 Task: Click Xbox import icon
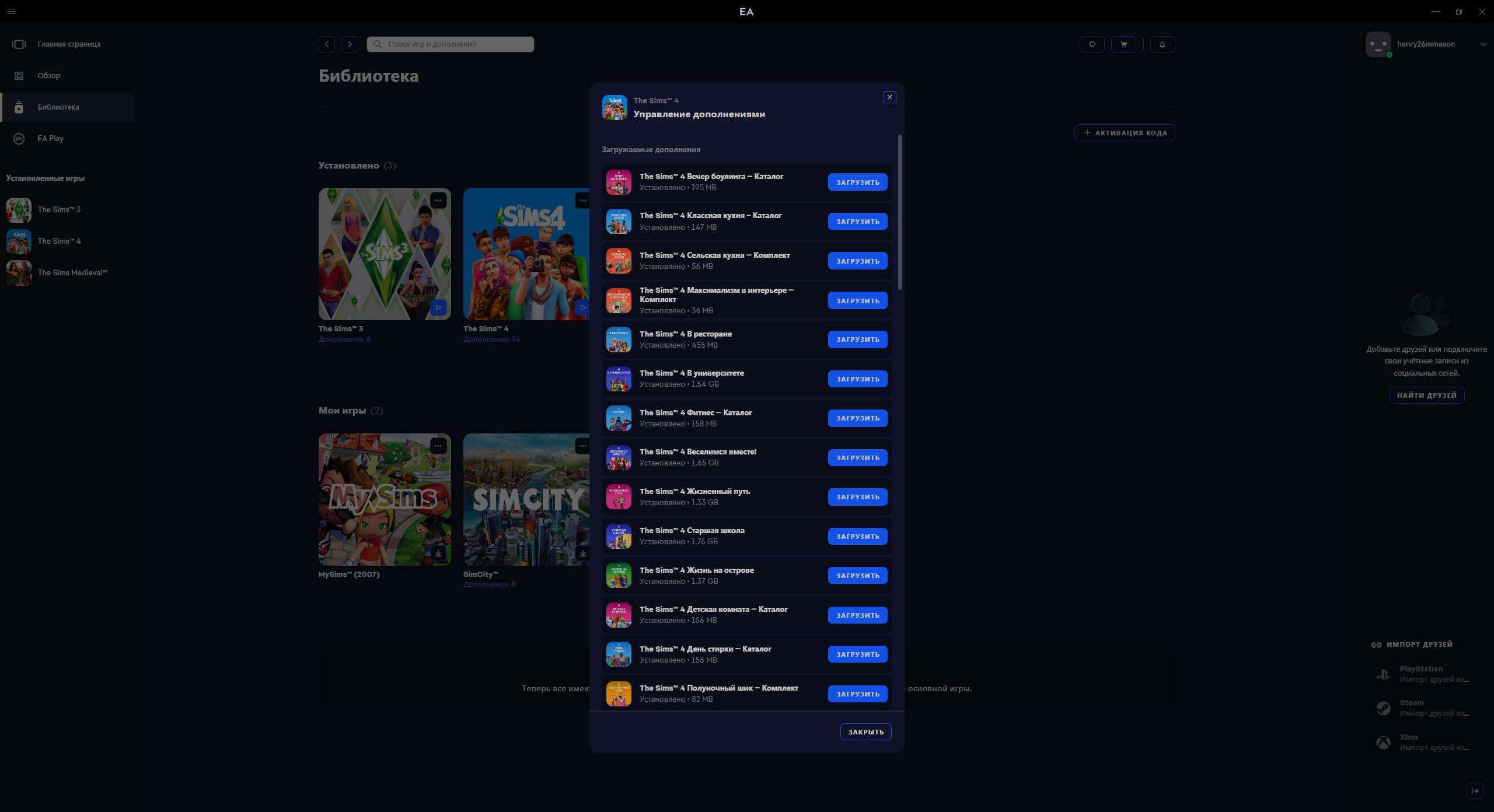click(x=1383, y=743)
